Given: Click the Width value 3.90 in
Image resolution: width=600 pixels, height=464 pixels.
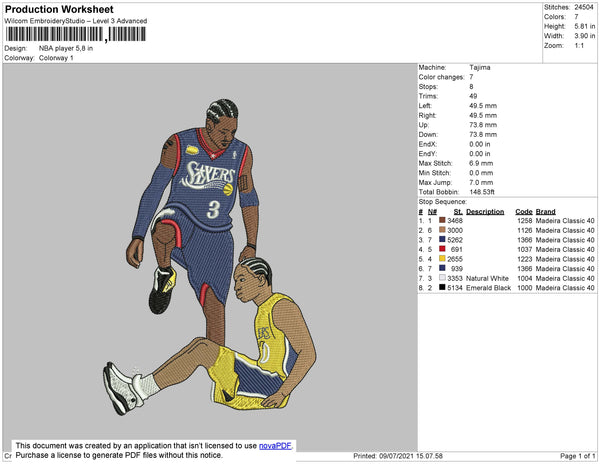Looking at the screenshot, I should (584, 36).
